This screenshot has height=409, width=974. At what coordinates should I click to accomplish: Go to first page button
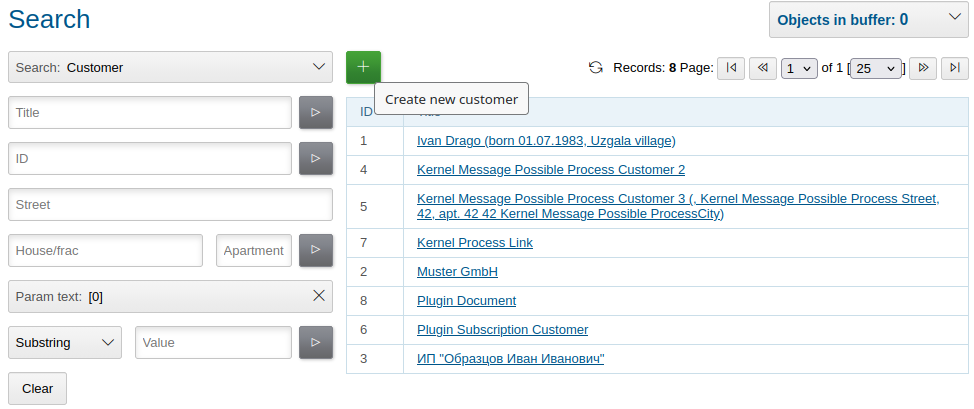pyautogui.click(x=731, y=68)
